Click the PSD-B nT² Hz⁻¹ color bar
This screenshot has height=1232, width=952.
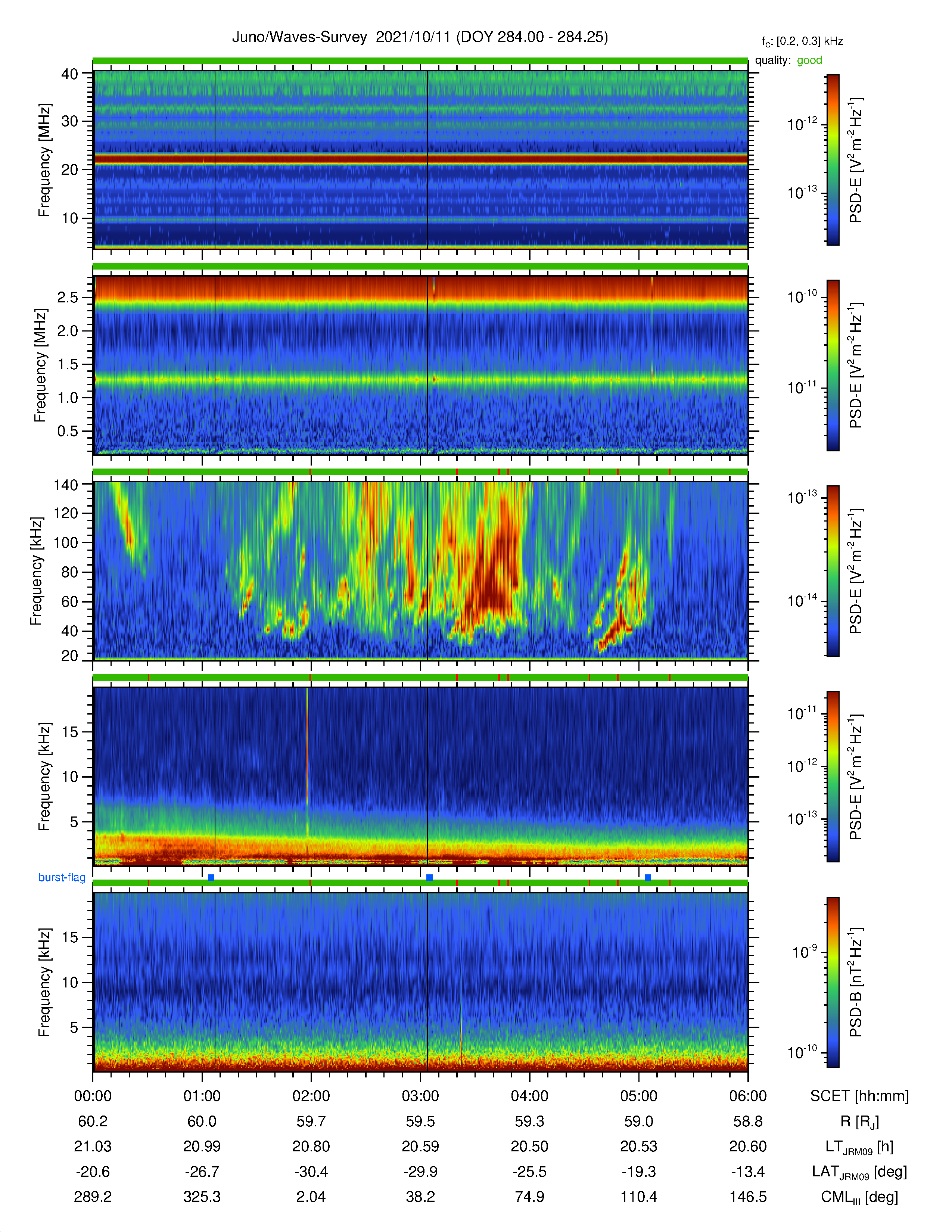[833, 982]
